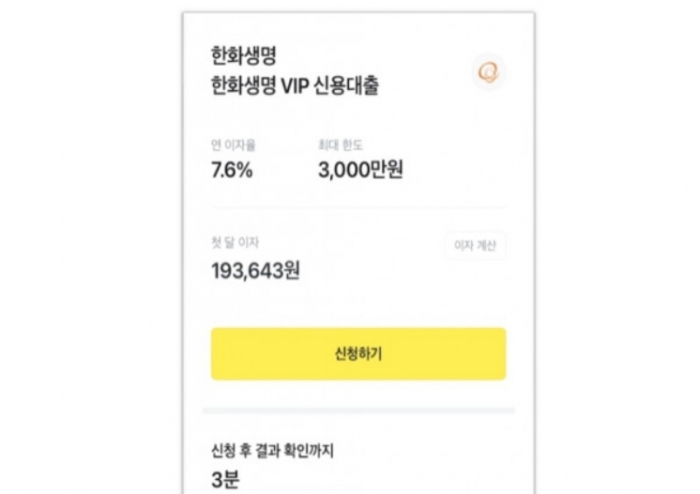Viewport: 700px width, 494px height.
Task: Click the 연 이자율 label
Action: (x=227, y=147)
